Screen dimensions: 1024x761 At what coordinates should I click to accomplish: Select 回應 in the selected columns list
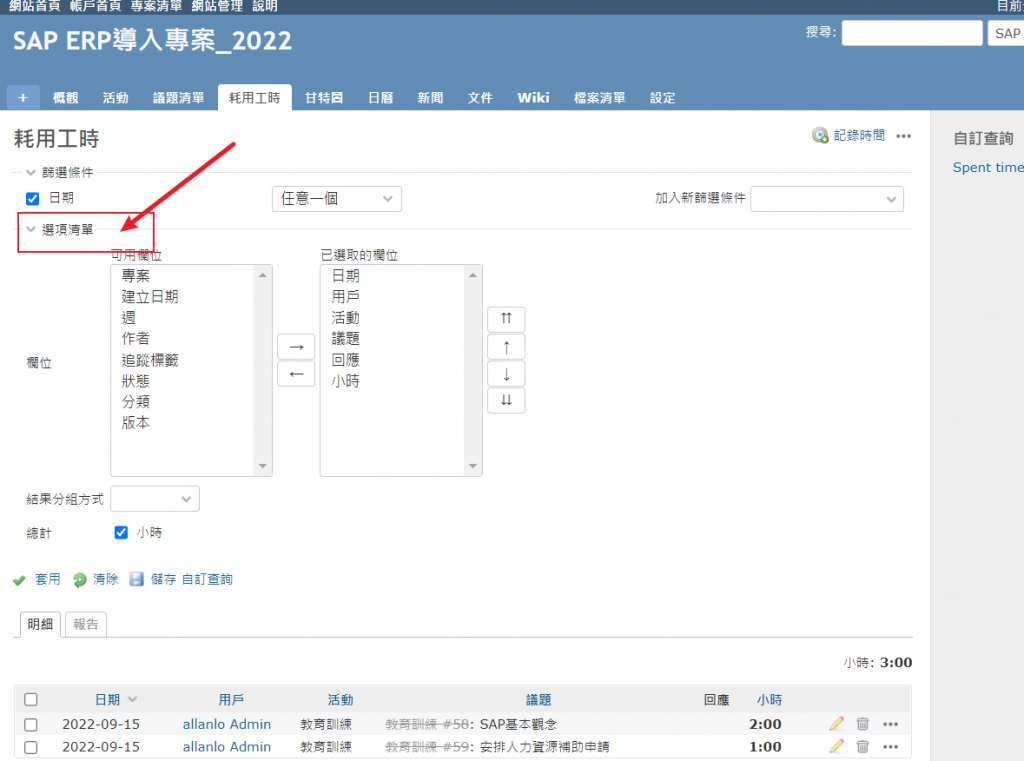[x=345, y=360]
